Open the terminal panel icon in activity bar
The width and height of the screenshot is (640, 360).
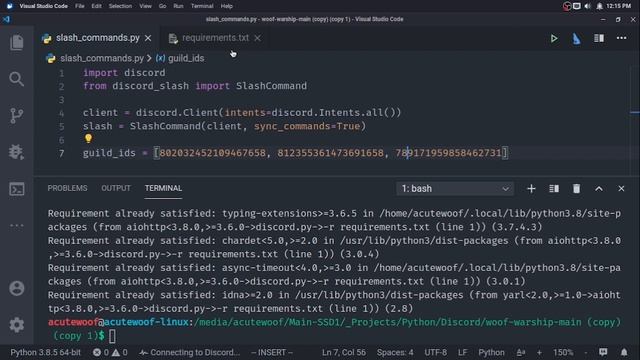point(17,189)
